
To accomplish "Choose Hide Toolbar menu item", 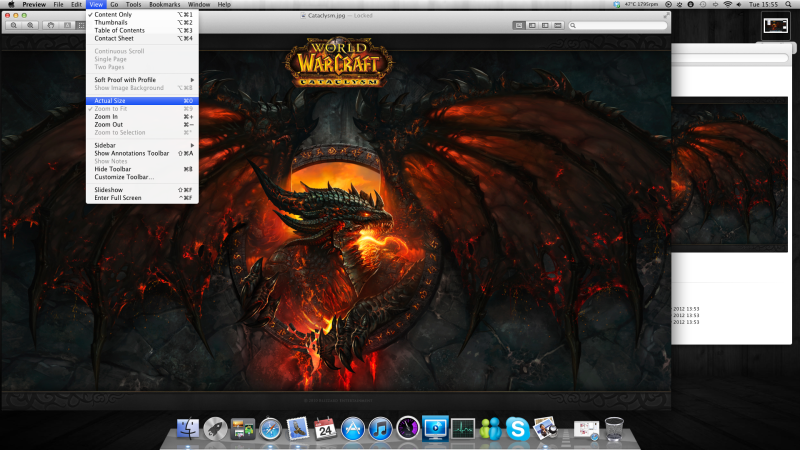I will 142,169.
